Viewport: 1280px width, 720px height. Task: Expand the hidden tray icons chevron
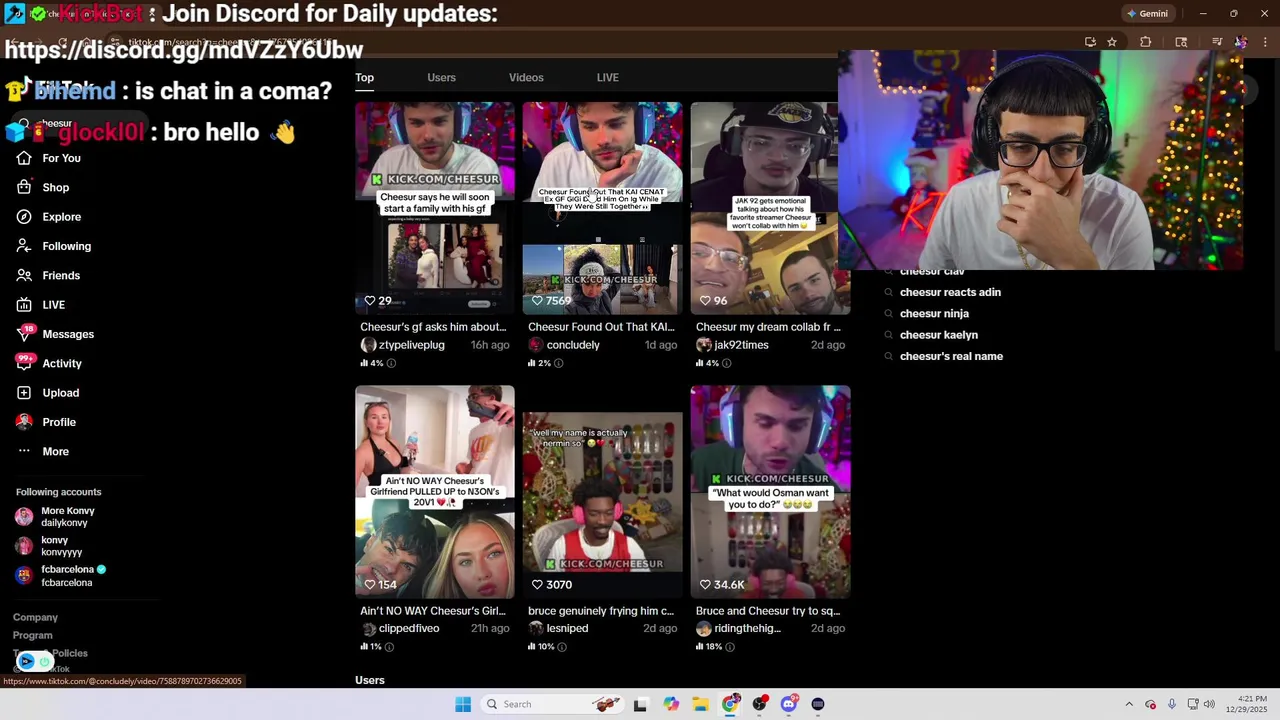coord(1129,704)
